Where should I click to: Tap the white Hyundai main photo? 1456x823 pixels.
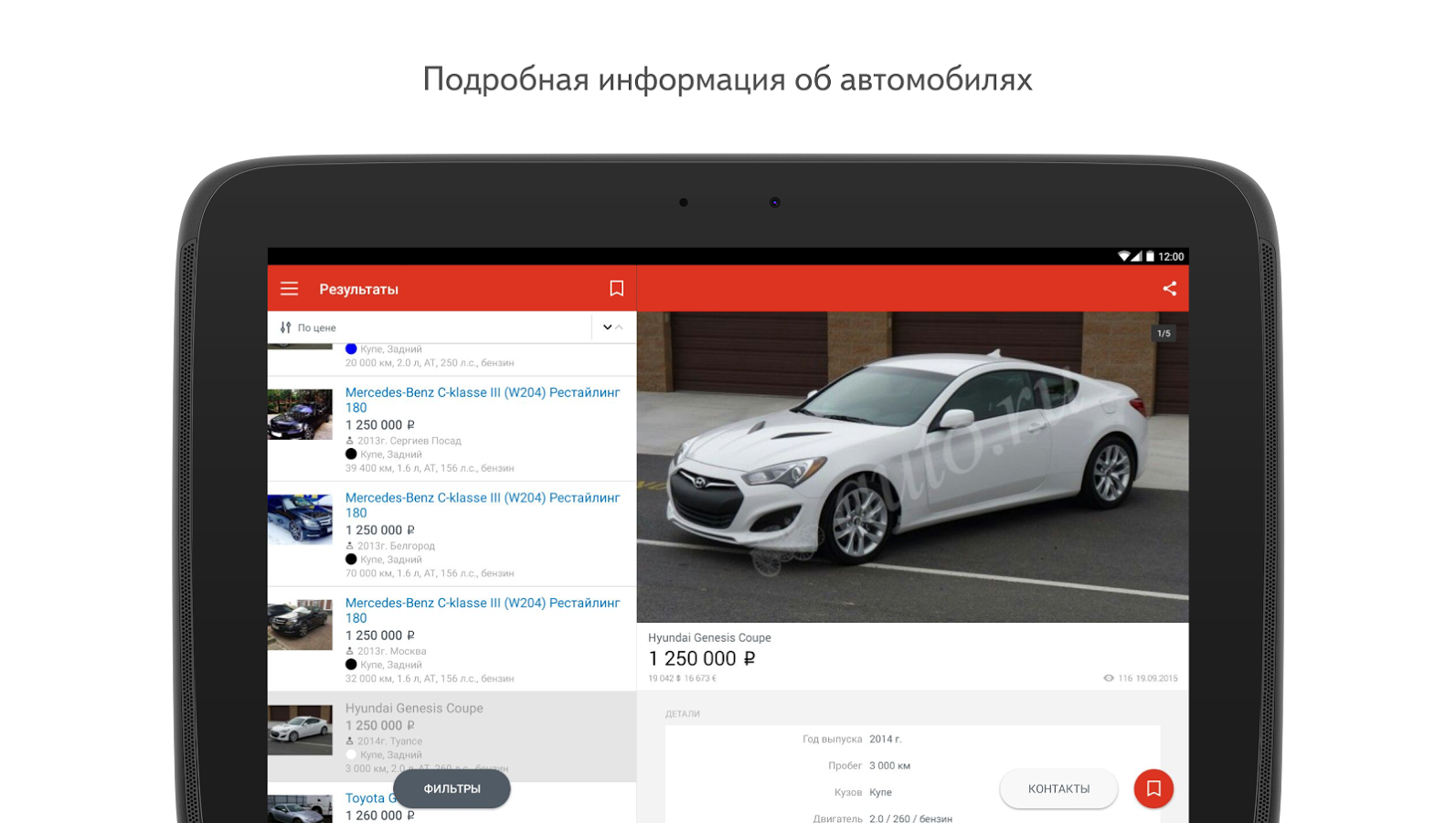(912, 467)
